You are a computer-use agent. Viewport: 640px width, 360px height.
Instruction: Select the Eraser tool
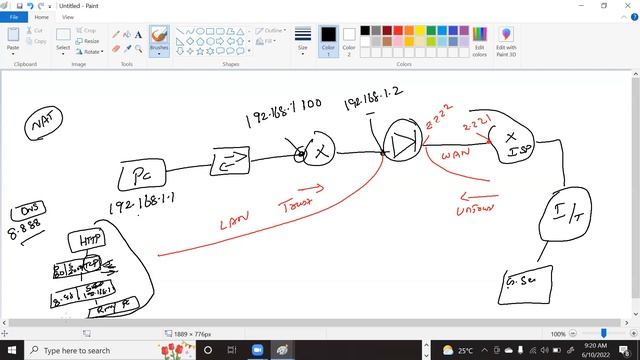(116, 49)
